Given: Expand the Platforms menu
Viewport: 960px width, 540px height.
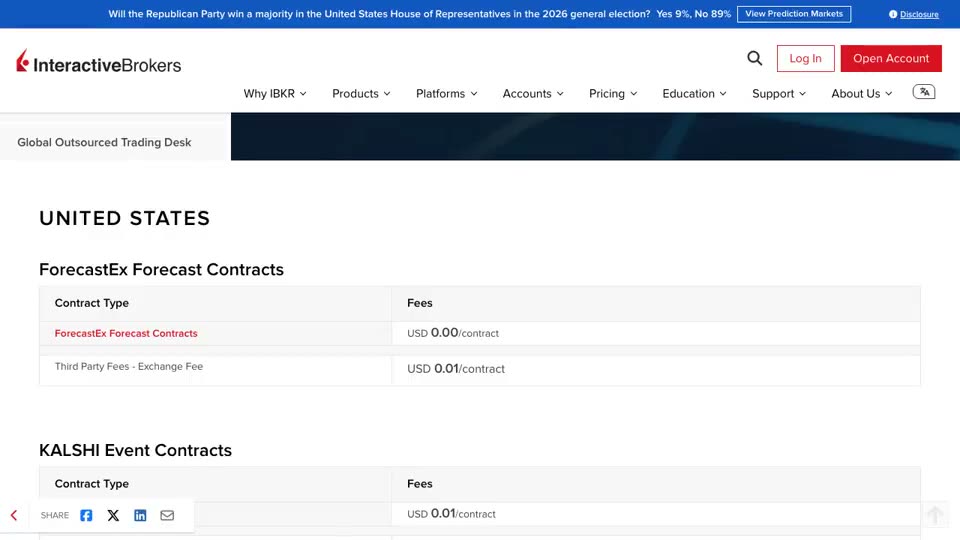Looking at the screenshot, I should (x=446, y=94).
